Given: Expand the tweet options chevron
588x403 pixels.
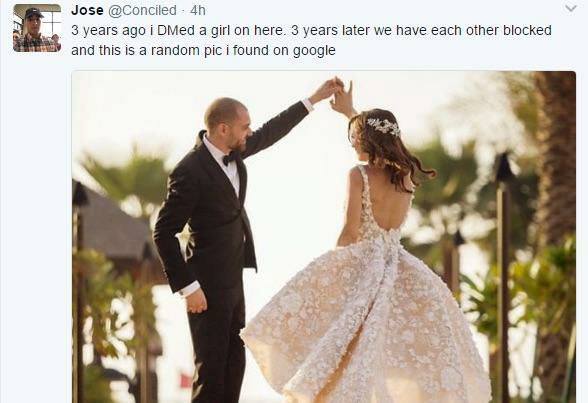Looking at the screenshot, I should [x=571, y=8].
